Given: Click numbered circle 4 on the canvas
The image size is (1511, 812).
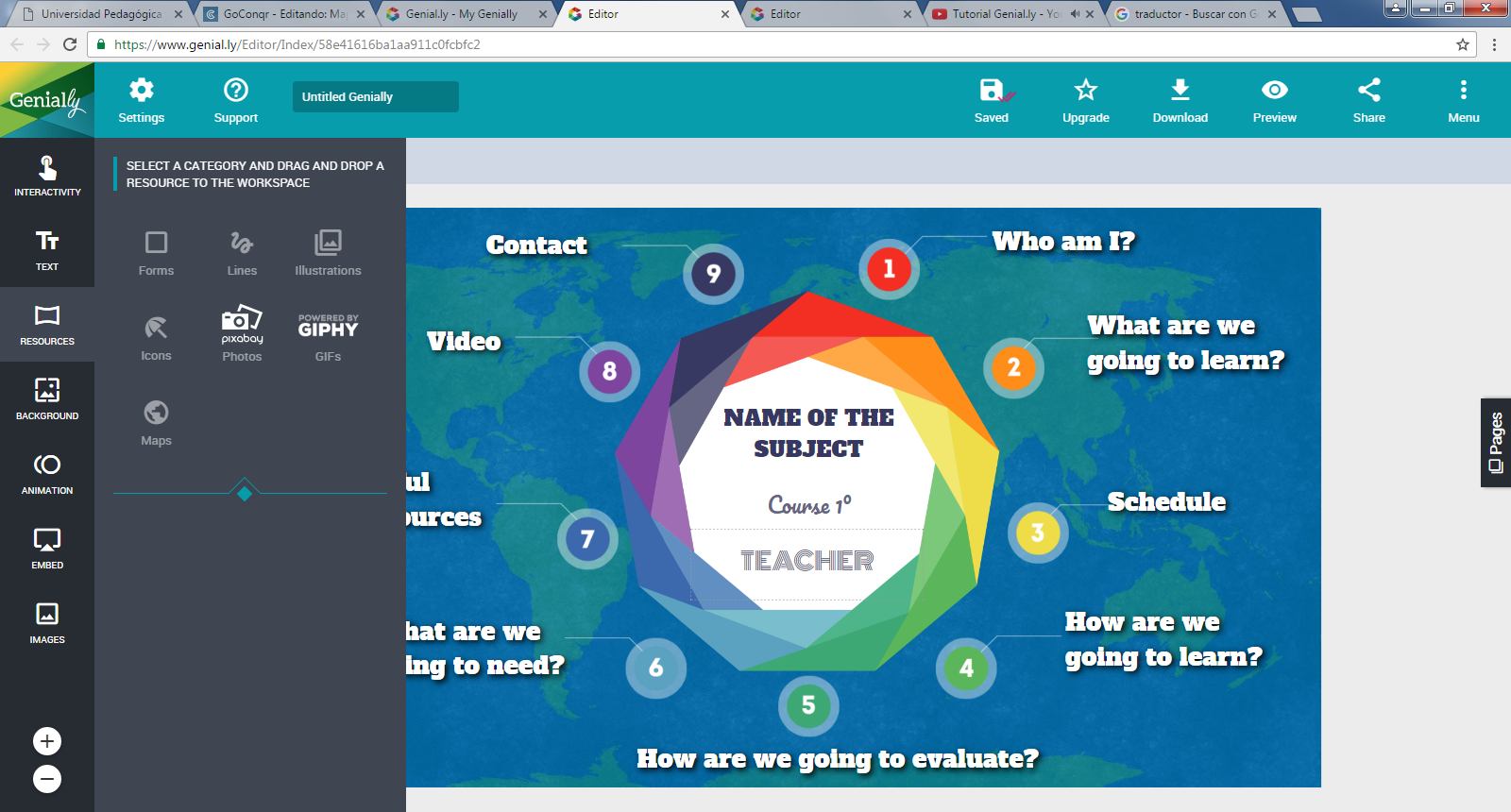Looking at the screenshot, I should pyautogui.click(x=966, y=668).
